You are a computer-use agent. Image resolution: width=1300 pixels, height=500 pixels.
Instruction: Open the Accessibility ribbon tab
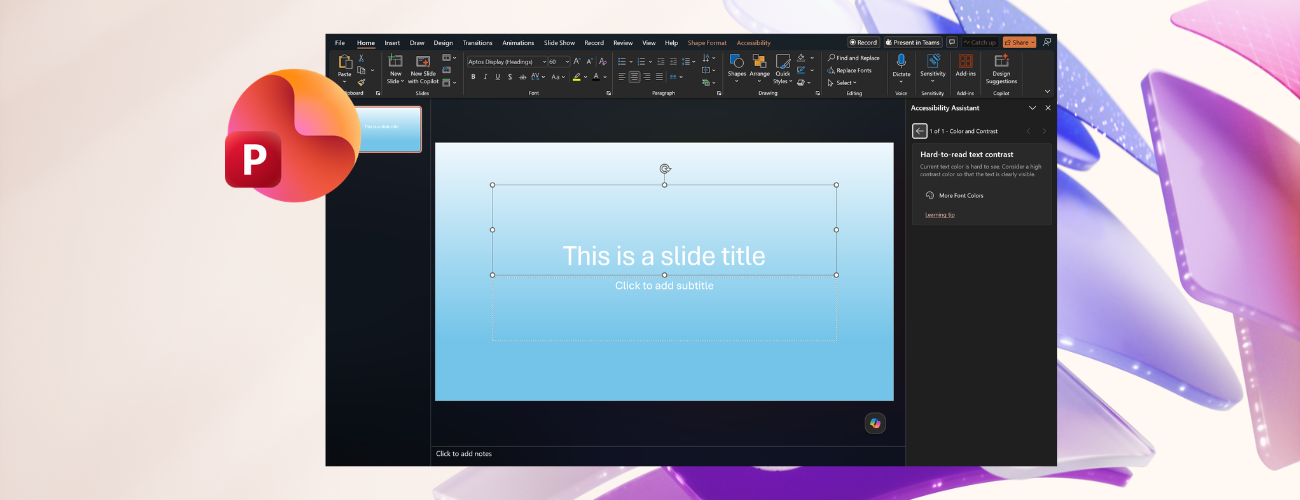click(x=754, y=43)
